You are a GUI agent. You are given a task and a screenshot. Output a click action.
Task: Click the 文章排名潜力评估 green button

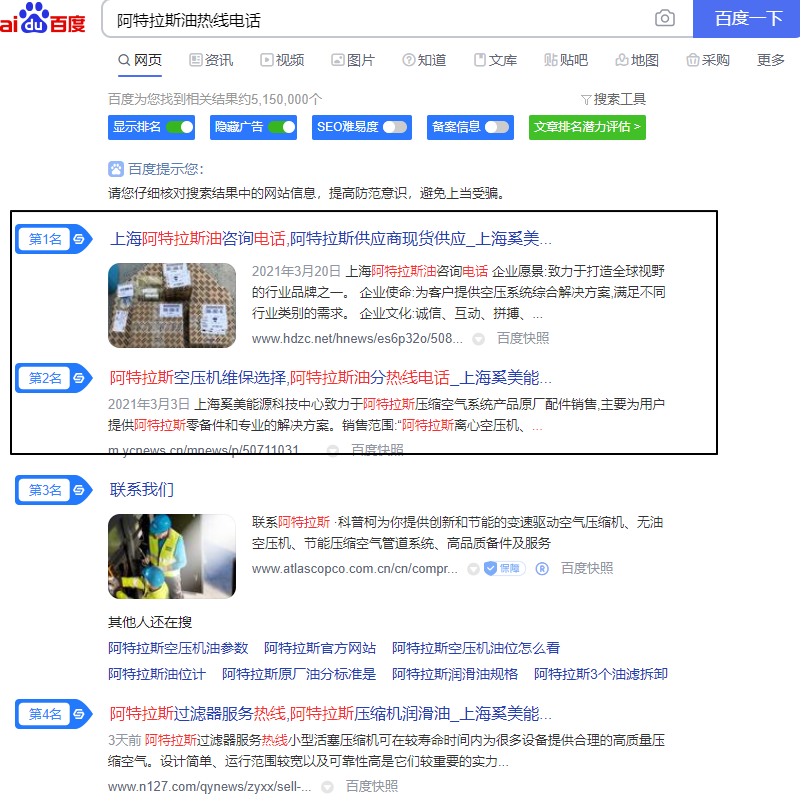coord(587,127)
